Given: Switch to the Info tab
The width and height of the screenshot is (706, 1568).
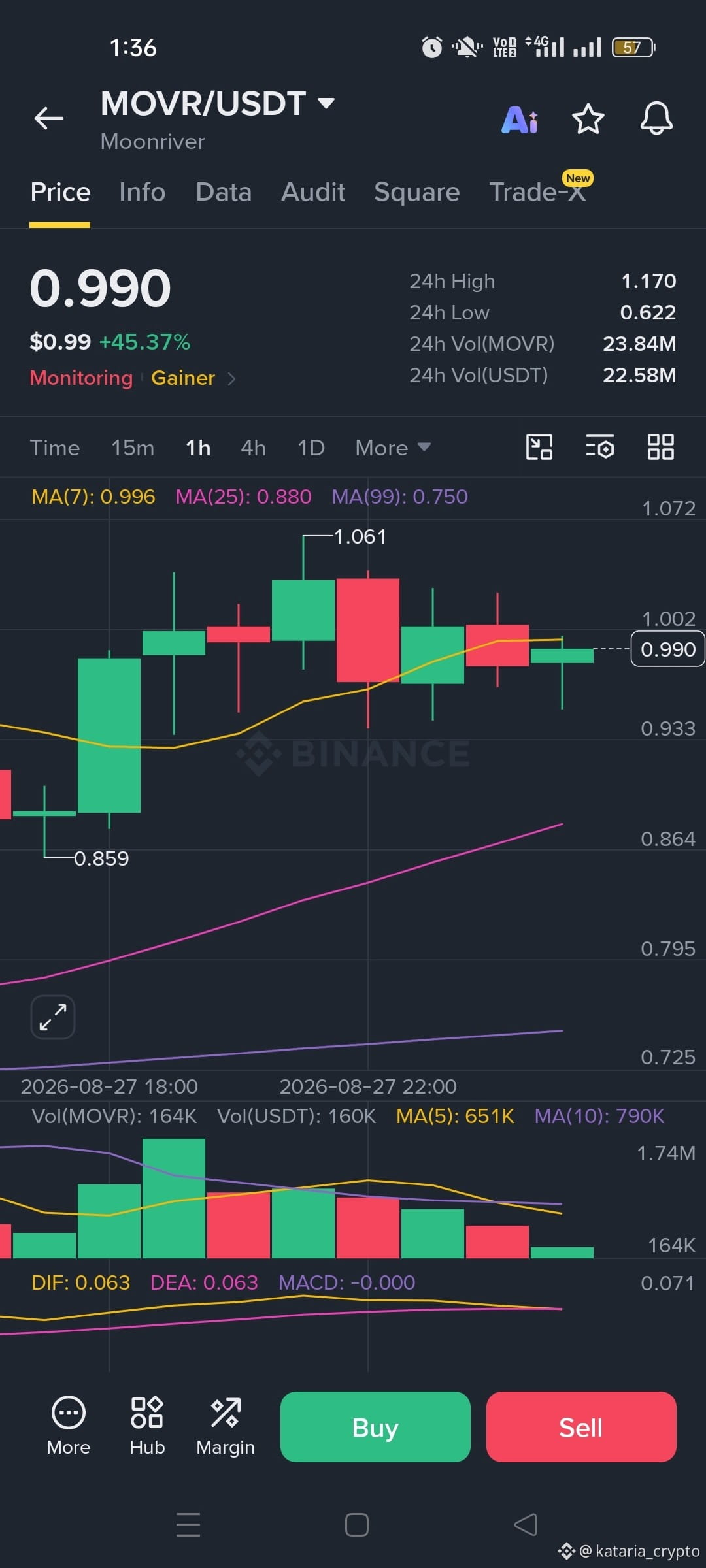Looking at the screenshot, I should tap(142, 192).
